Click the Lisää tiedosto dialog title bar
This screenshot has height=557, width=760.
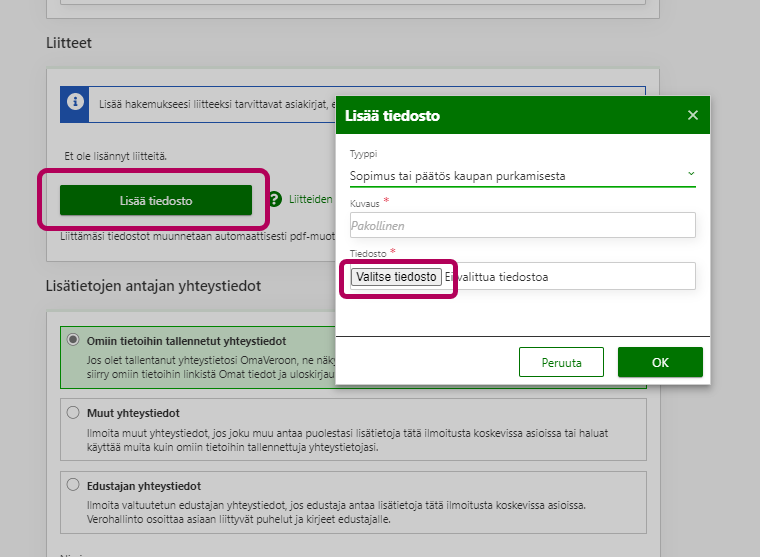pos(500,115)
